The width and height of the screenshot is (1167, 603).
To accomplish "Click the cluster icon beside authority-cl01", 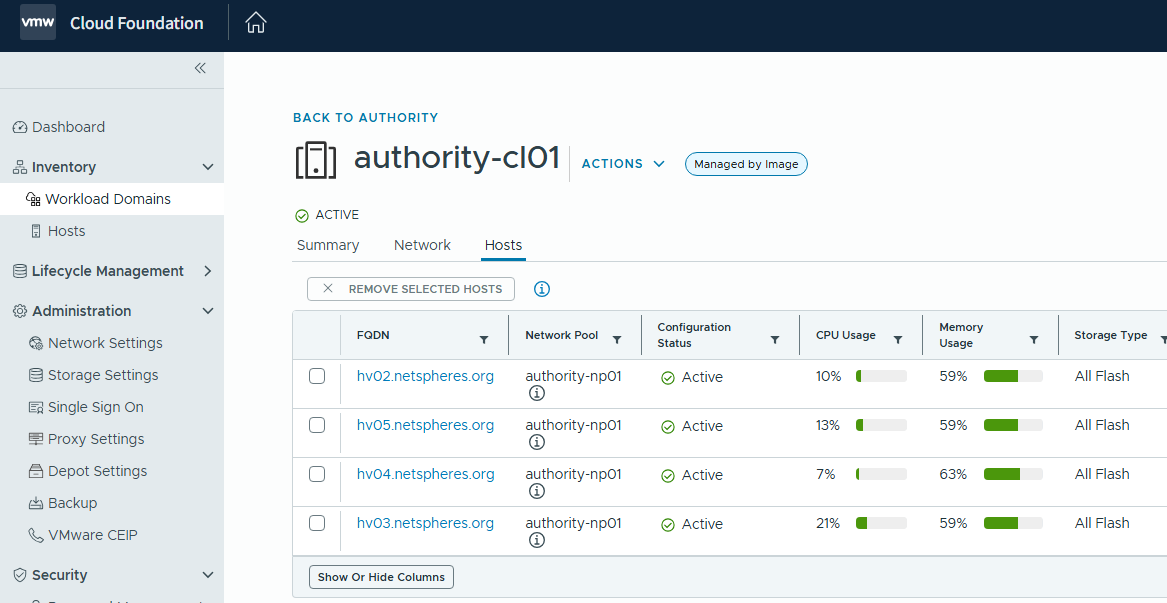I will 316,160.
